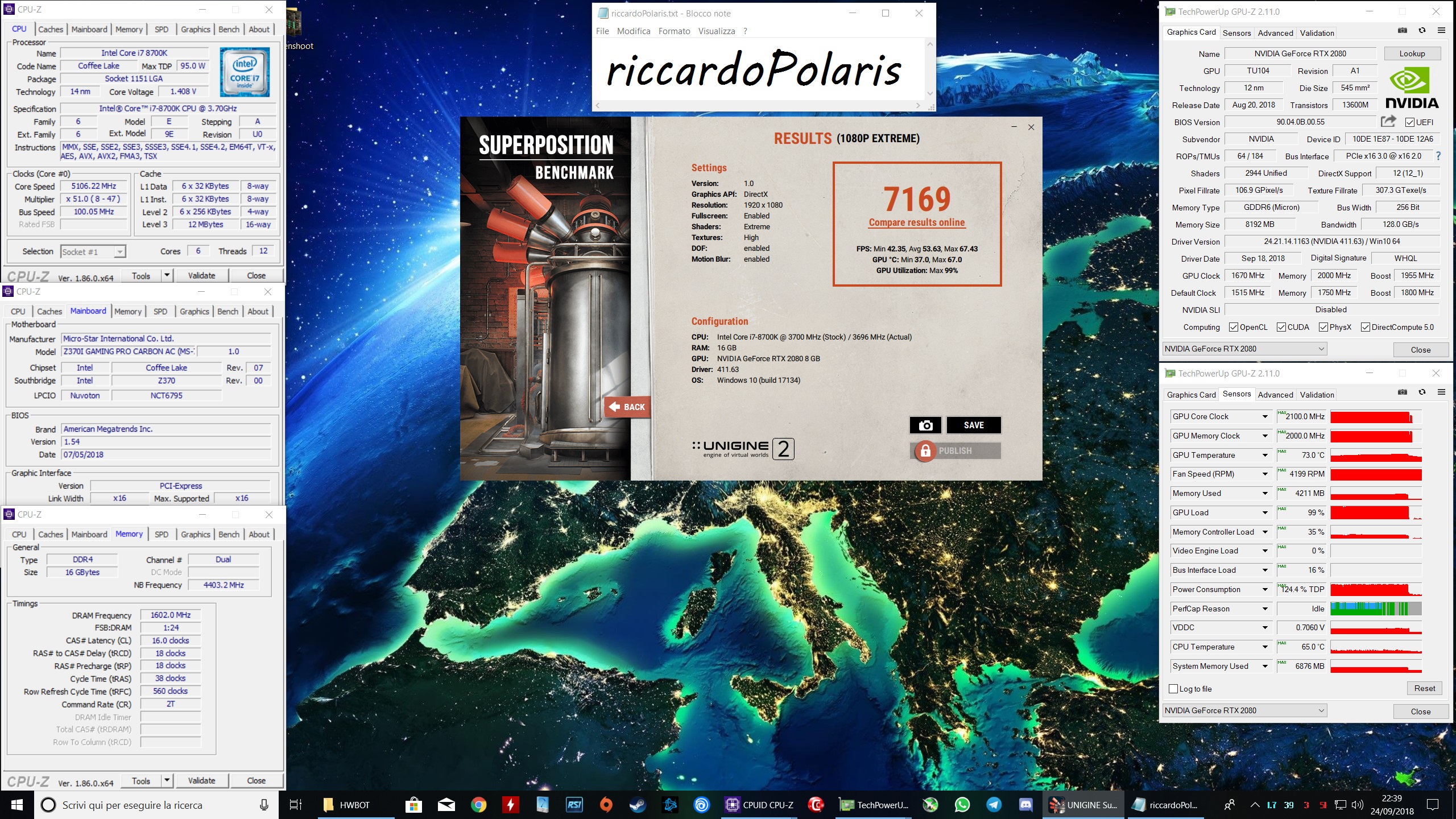Toggle the DirectCompute 5.0 checkbox
This screenshot has height=819, width=1456.
click(x=1366, y=327)
